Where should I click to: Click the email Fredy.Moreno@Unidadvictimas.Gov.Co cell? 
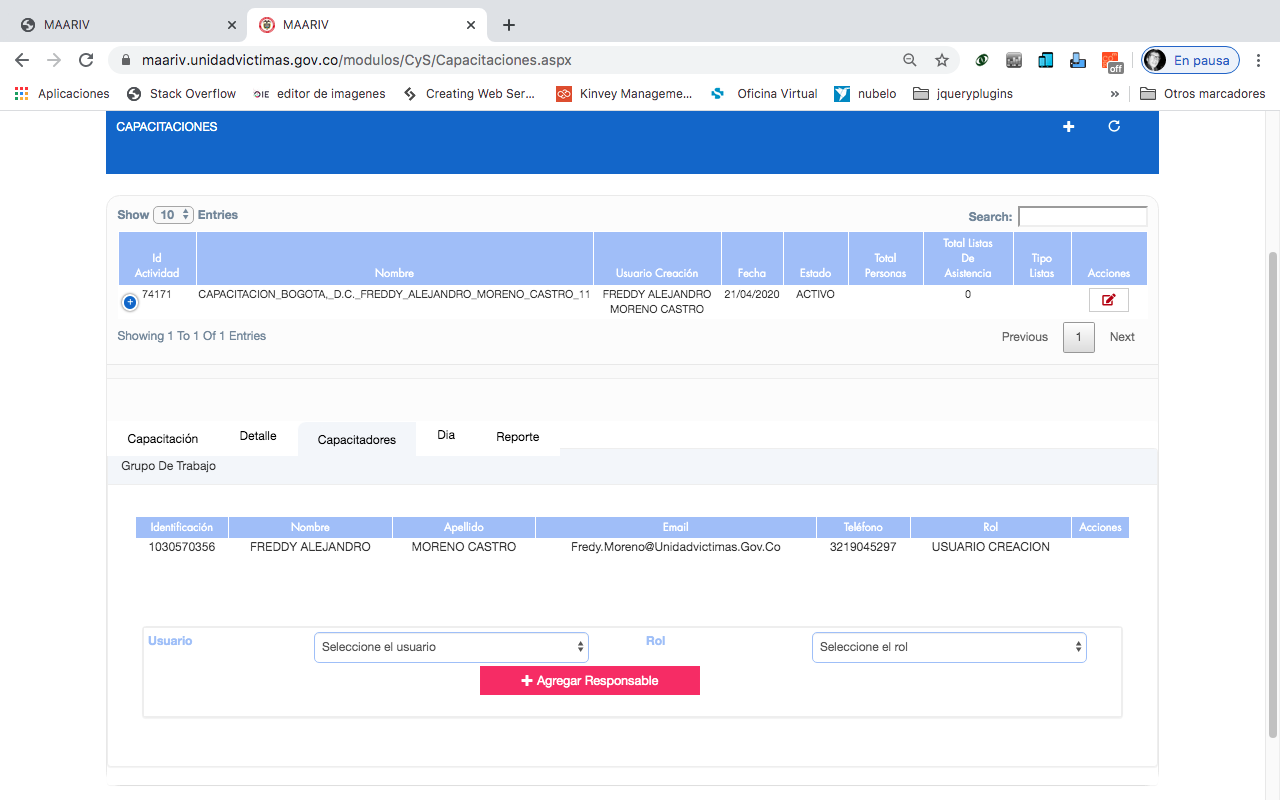coord(676,547)
